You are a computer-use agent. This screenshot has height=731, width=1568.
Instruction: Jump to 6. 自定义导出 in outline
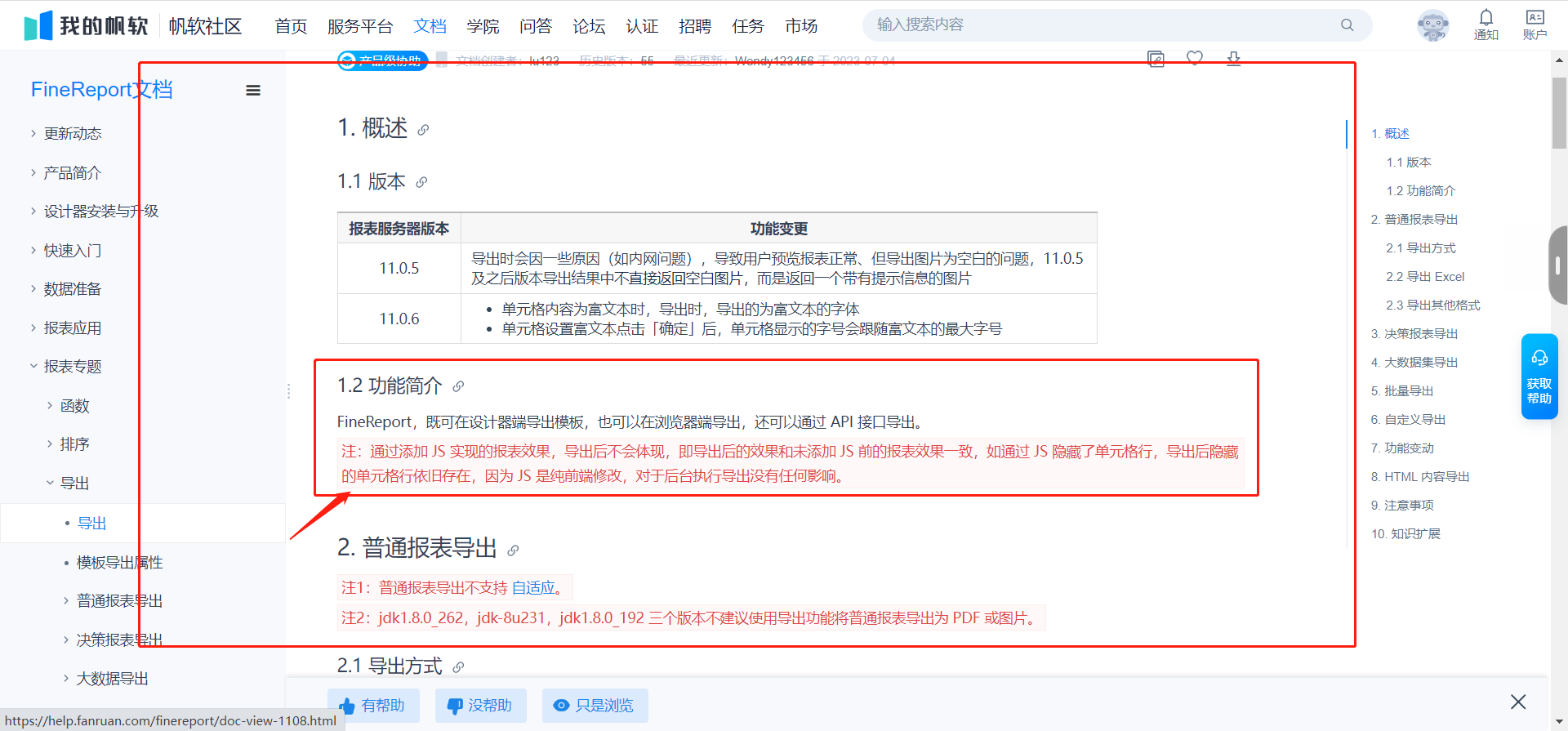pyautogui.click(x=1408, y=420)
